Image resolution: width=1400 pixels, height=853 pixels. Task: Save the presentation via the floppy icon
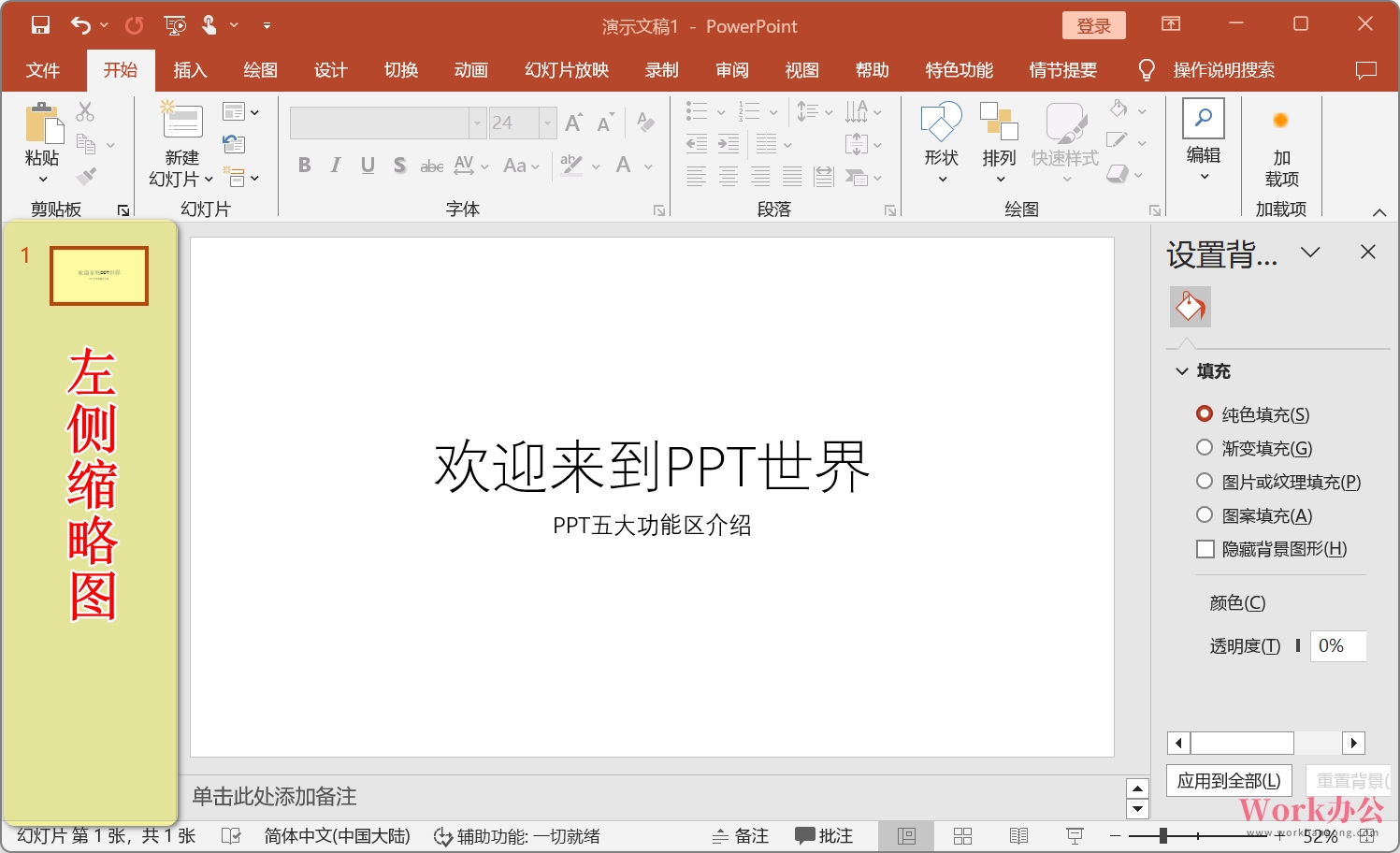(x=40, y=25)
